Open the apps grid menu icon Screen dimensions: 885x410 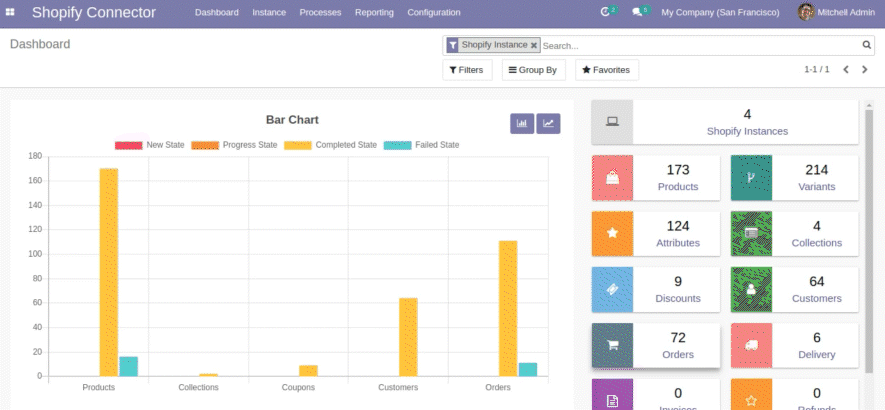[x=12, y=13]
